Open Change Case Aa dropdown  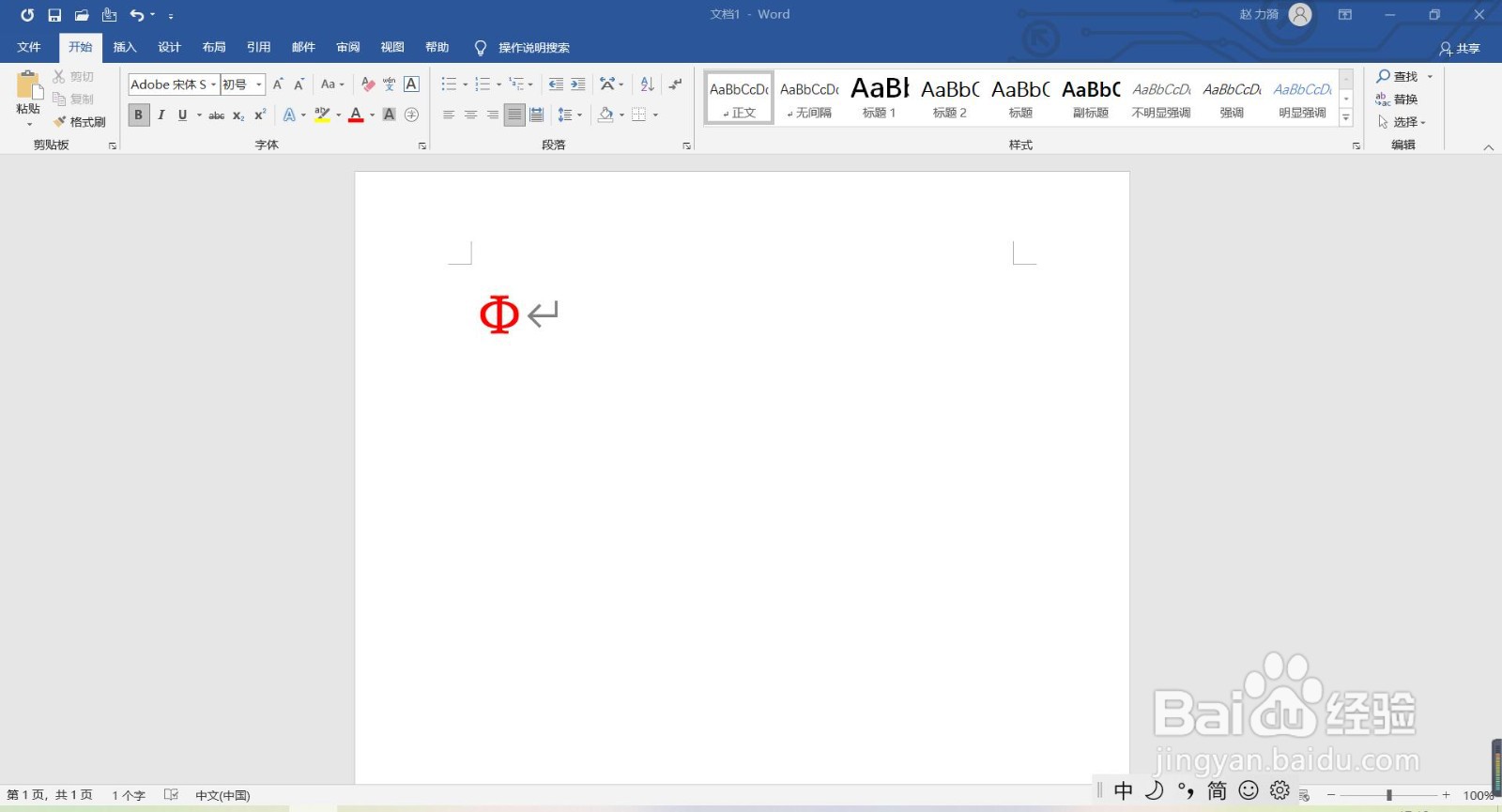332,84
